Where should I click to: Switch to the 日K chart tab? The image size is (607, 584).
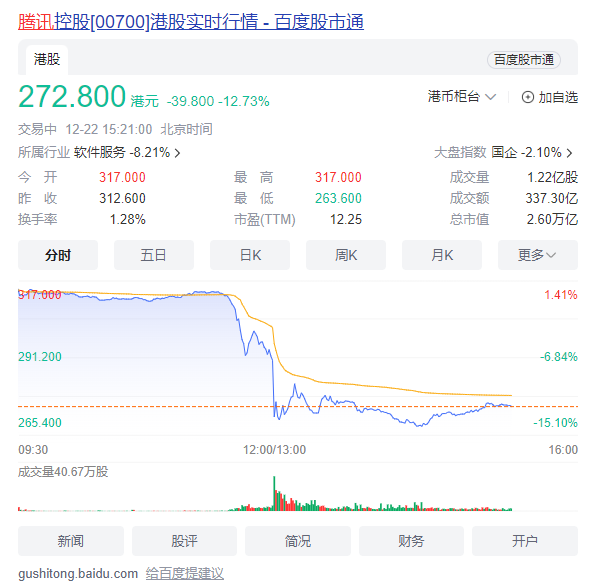click(249, 255)
